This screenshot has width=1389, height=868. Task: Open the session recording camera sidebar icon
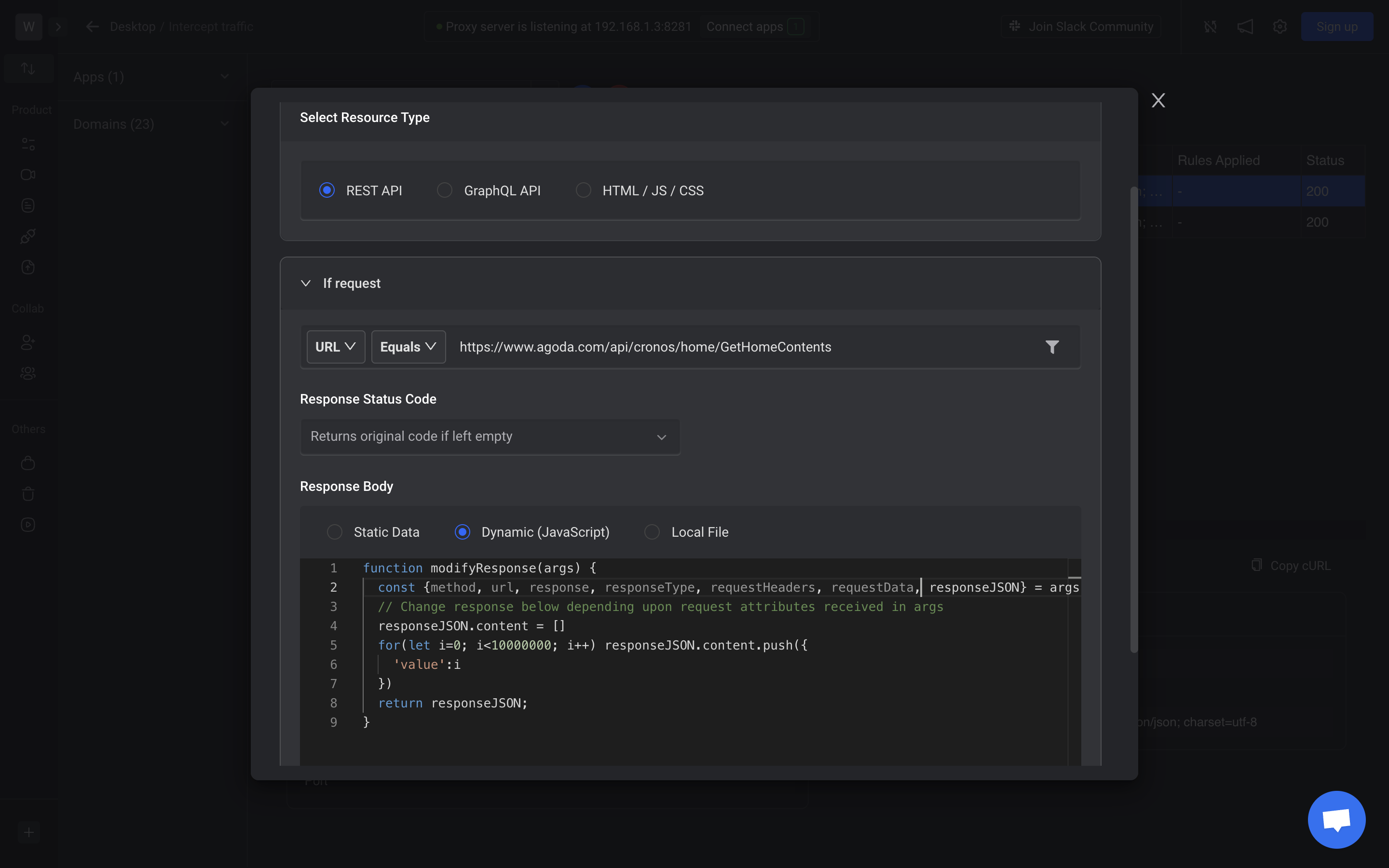click(28, 175)
